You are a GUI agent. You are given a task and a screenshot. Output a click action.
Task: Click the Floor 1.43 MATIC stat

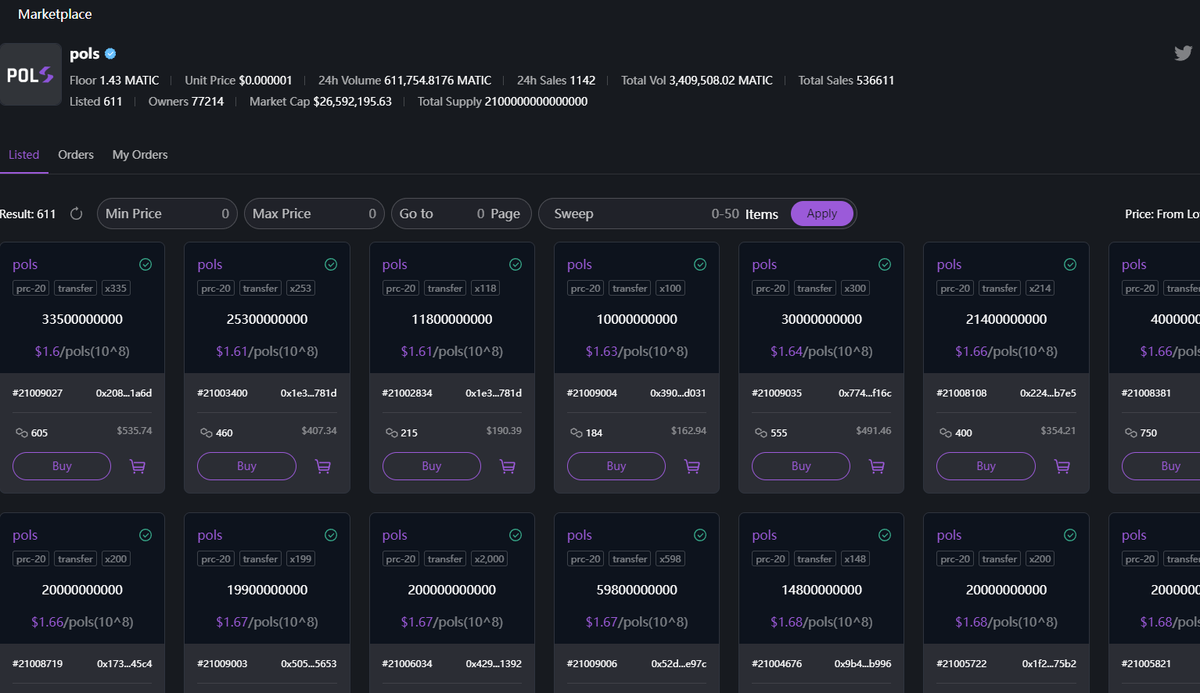click(x=114, y=80)
